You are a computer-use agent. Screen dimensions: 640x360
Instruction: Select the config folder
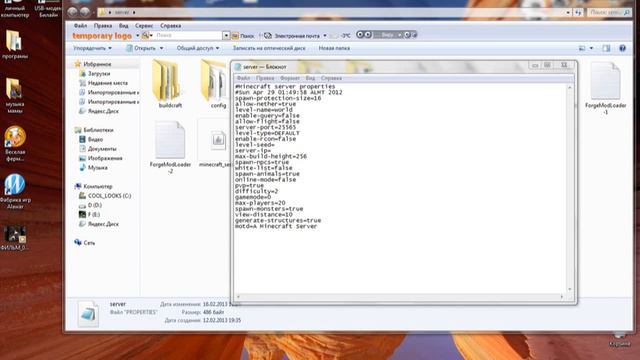click(215, 84)
